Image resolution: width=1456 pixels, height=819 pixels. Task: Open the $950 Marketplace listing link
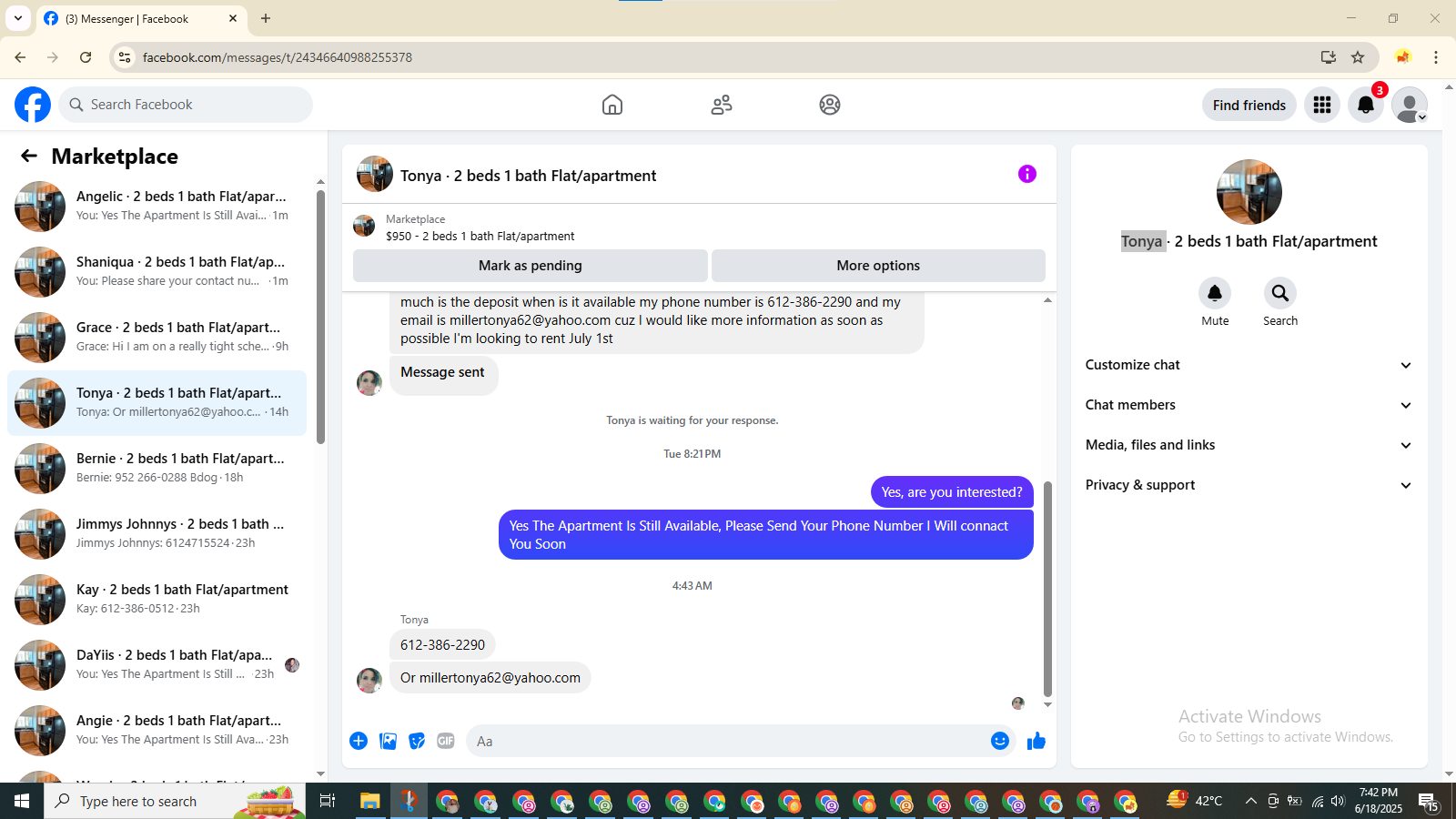pos(480,236)
